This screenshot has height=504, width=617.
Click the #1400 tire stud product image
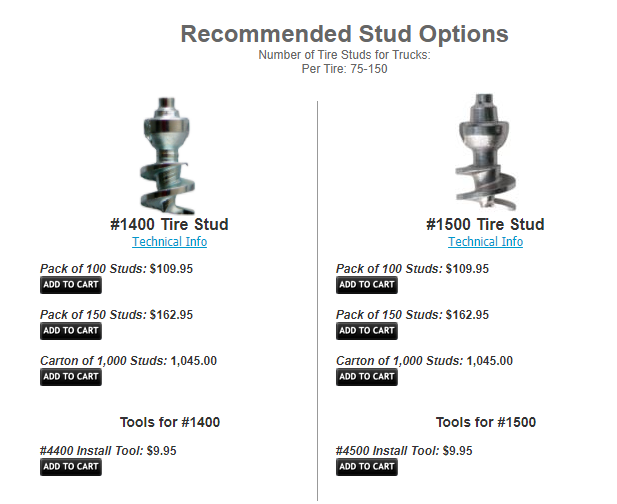point(169,152)
